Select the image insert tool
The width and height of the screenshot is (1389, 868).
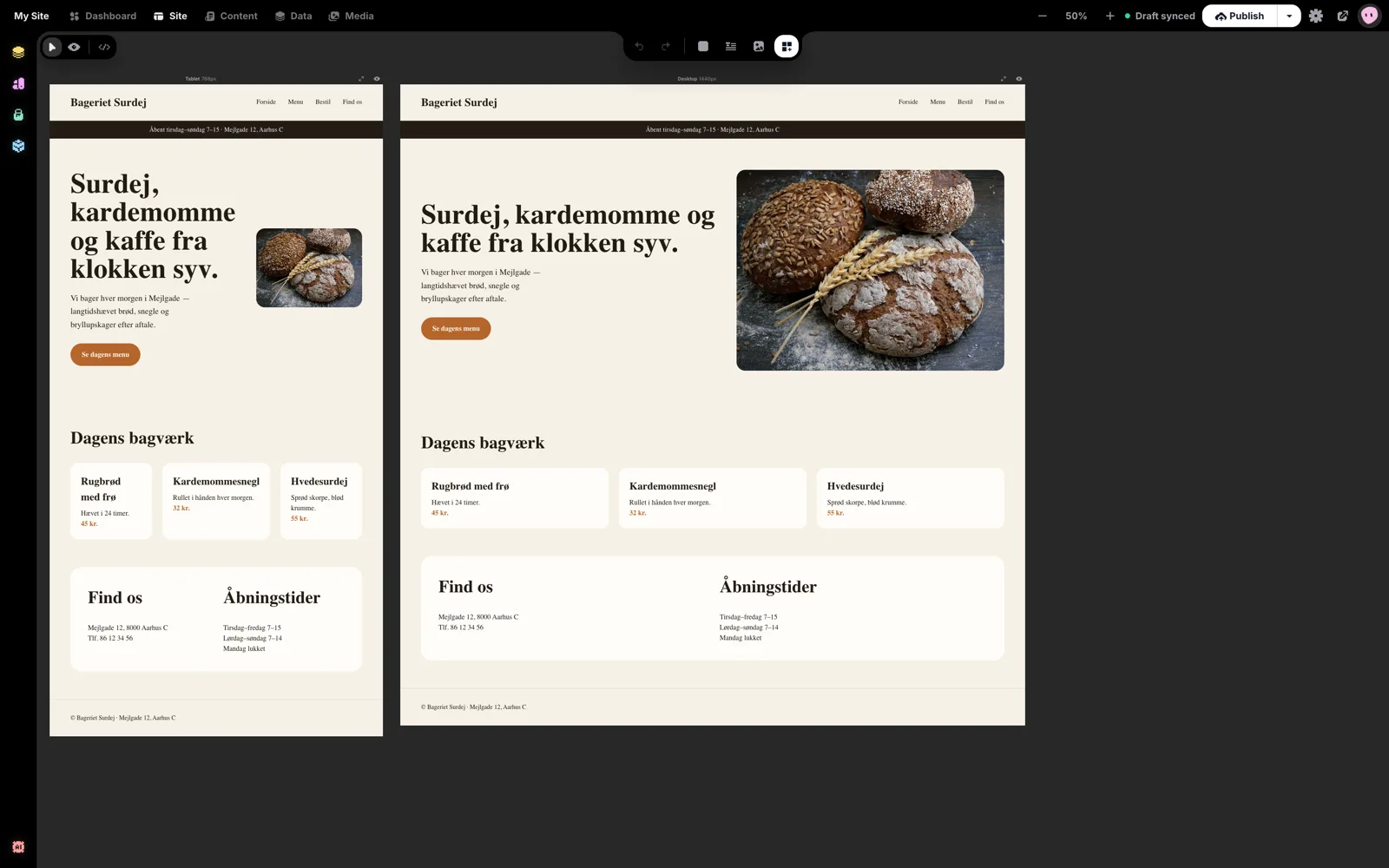(x=759, y=47)
